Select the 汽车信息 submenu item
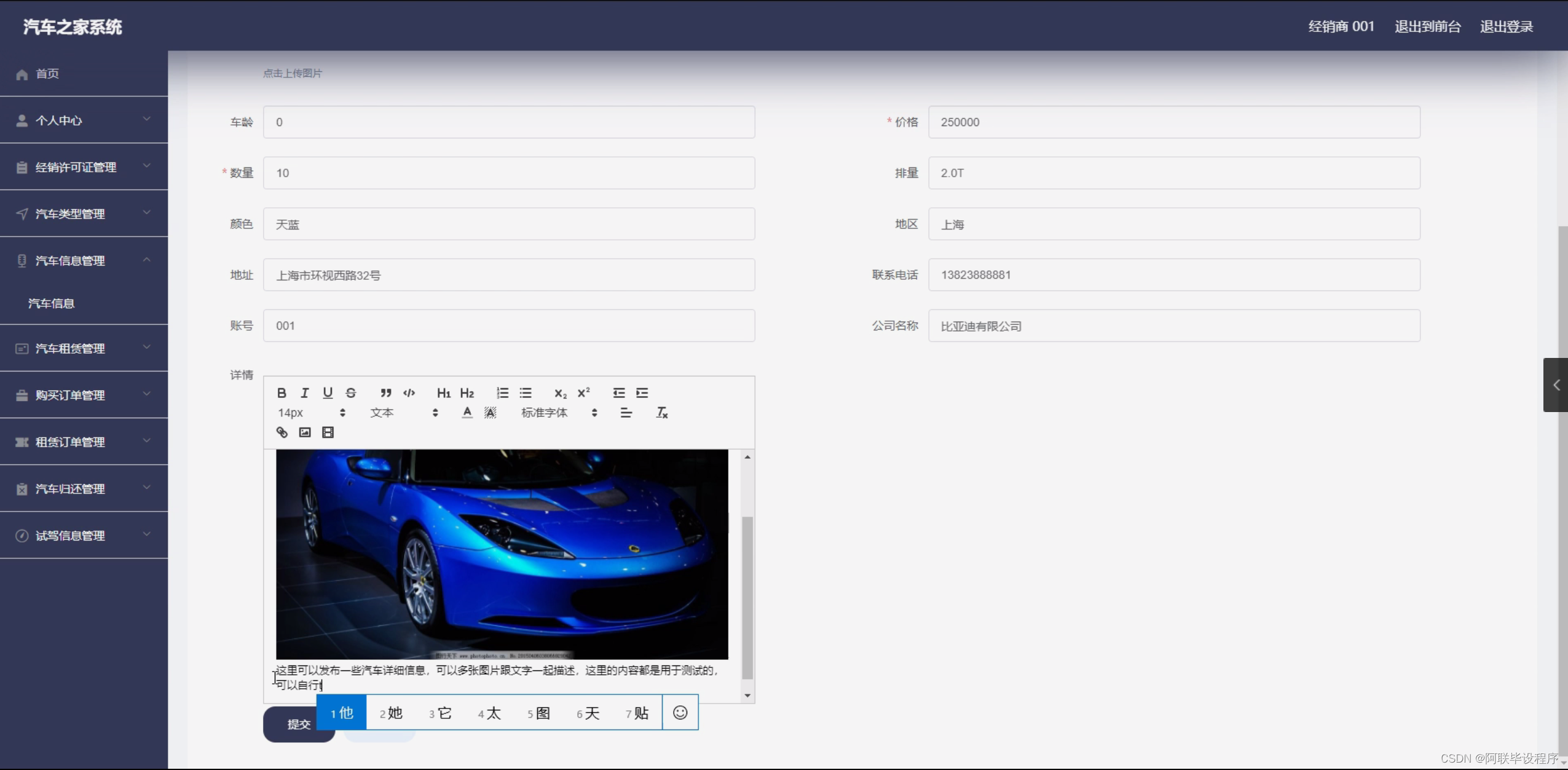The image size is (1568, 770). point(52,303)
